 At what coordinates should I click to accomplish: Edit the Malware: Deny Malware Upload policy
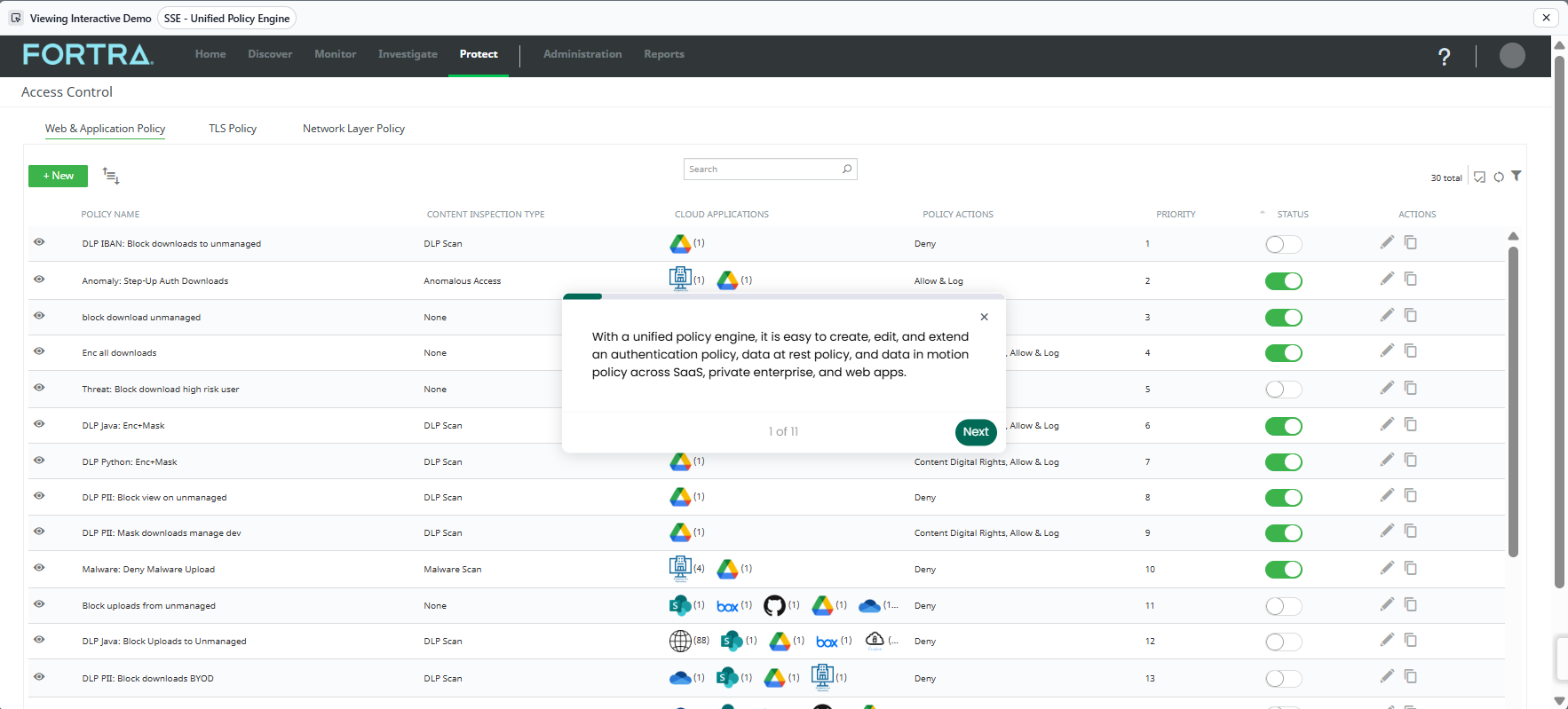click(x=1387, y=568)
